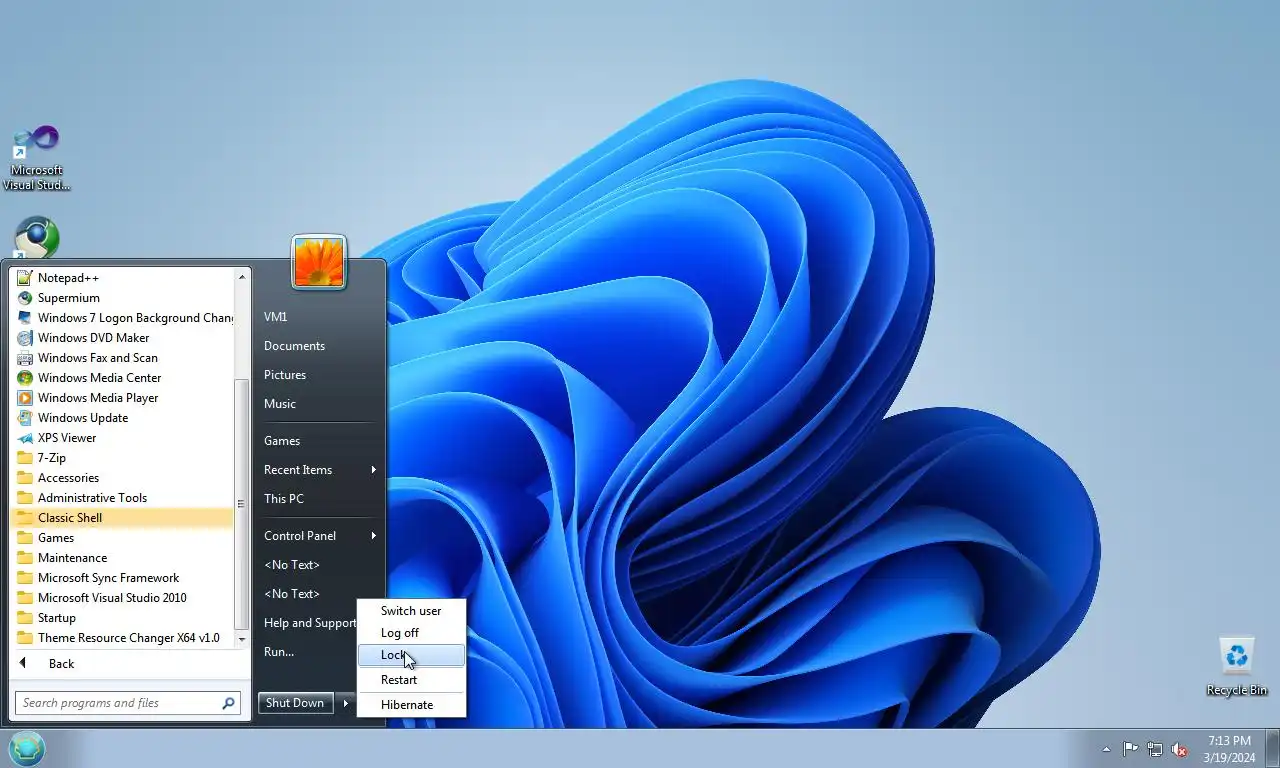
Task: Click the programs list scroll up arrow
Action: click(x=241, y=276)
